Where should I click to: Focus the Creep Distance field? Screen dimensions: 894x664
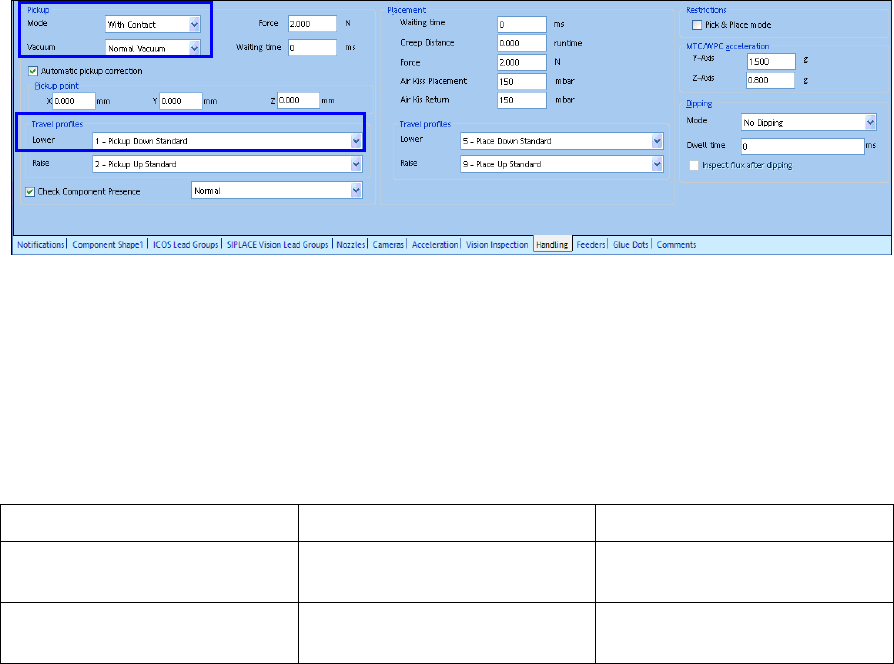pyautogui.click(x=520, y=43)
